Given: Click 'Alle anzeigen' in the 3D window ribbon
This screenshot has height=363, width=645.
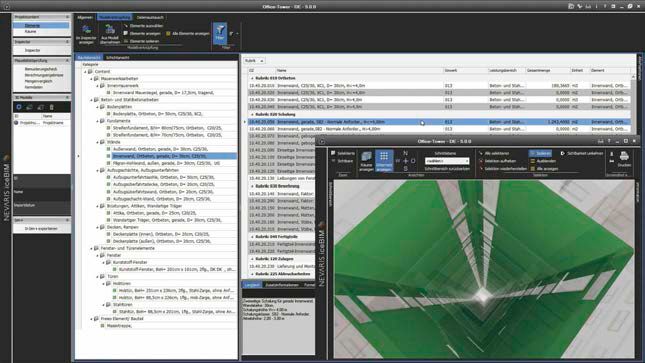Looking at the screenshot, I should pos(544,169).
